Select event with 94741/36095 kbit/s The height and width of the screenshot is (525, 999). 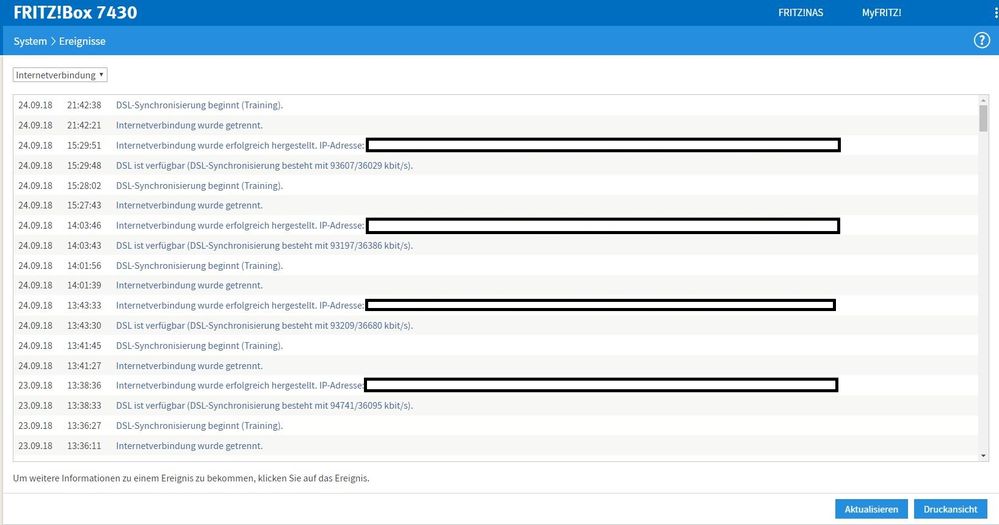[x=496, y=405]
